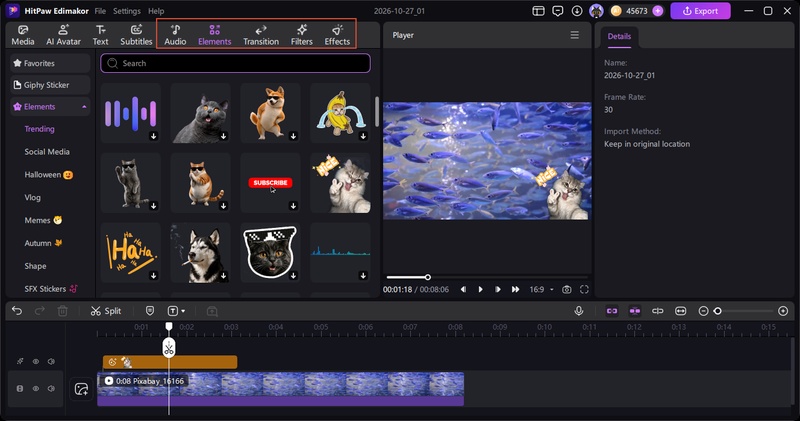
Task: Open the Effects tab
Action: pyautogui.click(x=337, y=35)
